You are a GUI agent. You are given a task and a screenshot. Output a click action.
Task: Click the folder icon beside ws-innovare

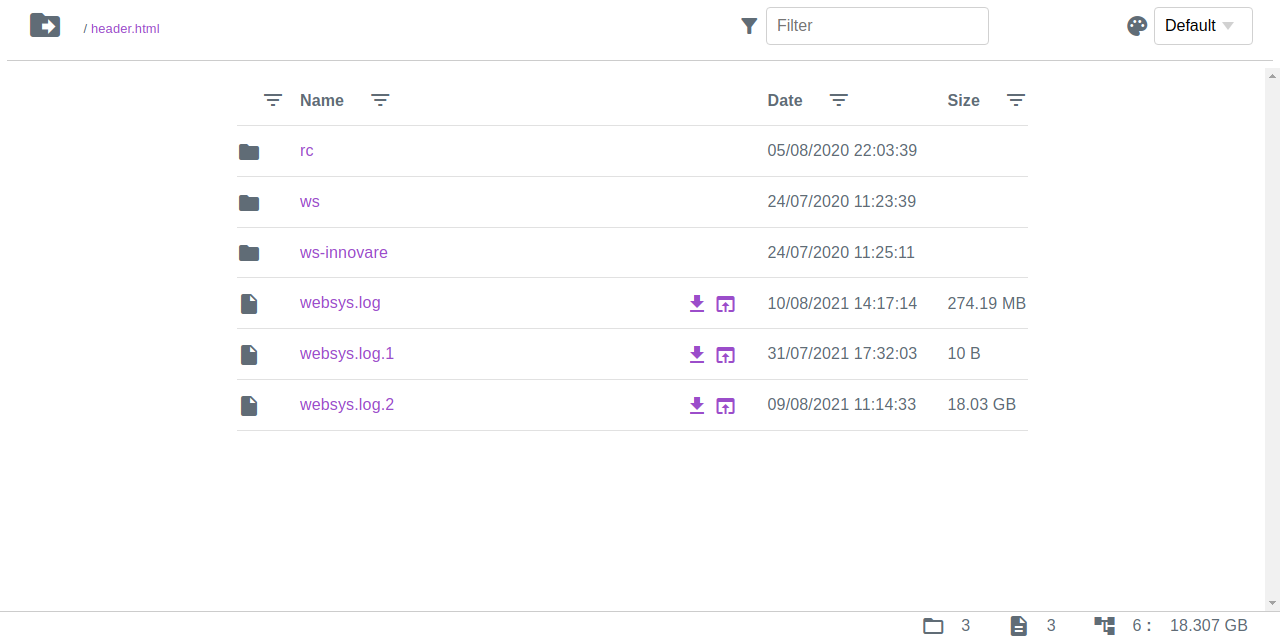(249, 253)
